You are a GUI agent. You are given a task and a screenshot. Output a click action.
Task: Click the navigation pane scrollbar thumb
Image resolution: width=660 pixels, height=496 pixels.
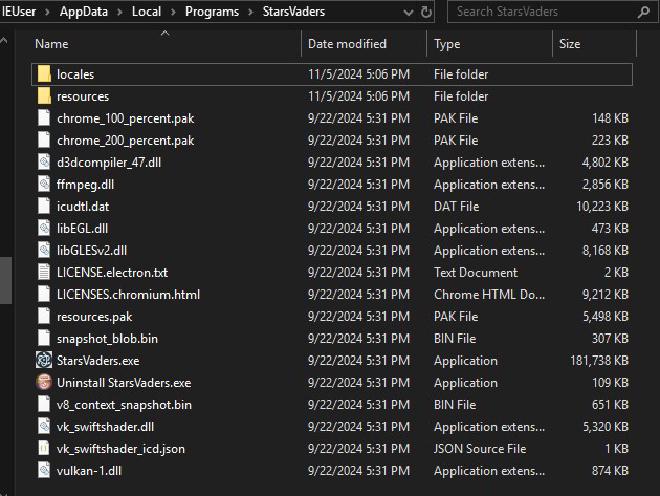[x=6, y=280]
